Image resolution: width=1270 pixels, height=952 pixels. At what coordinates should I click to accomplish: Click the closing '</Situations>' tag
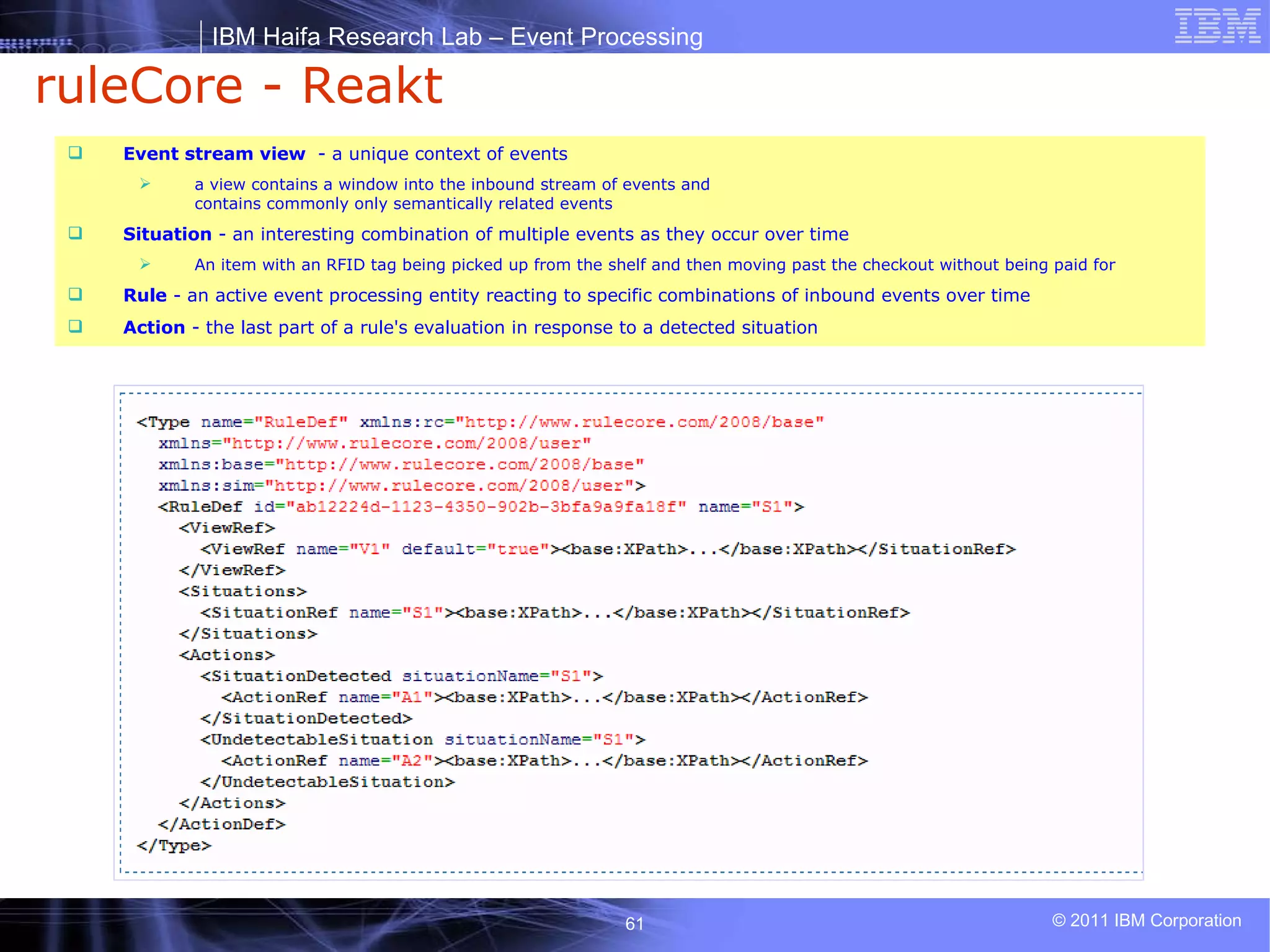coord(248,634)
